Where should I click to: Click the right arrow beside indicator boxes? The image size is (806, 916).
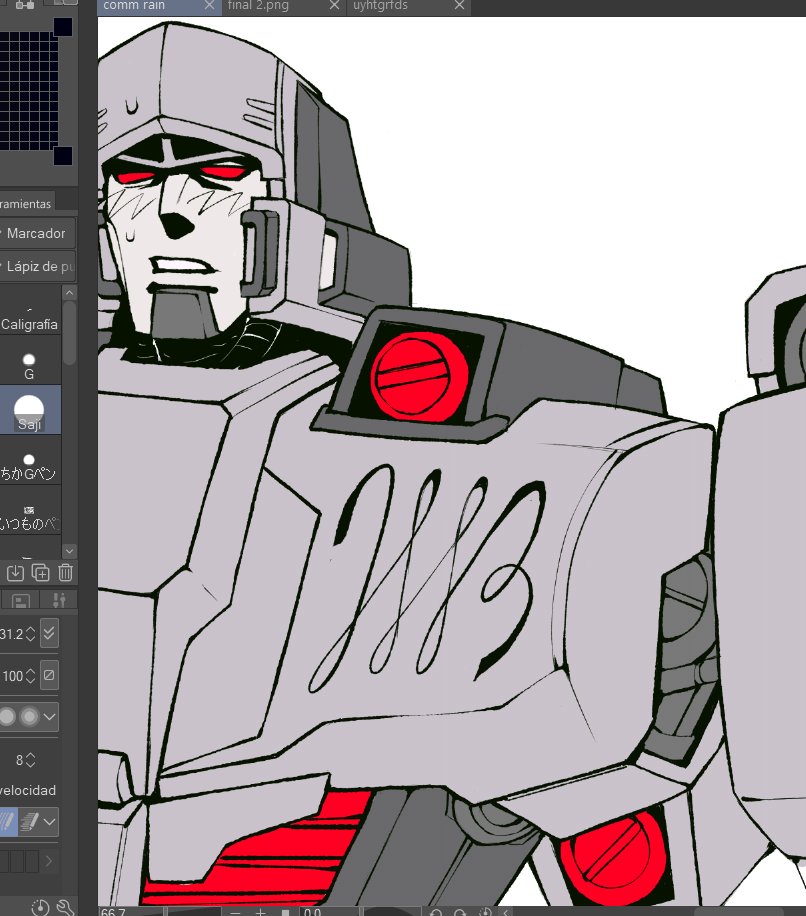click(x=48, y=861)
